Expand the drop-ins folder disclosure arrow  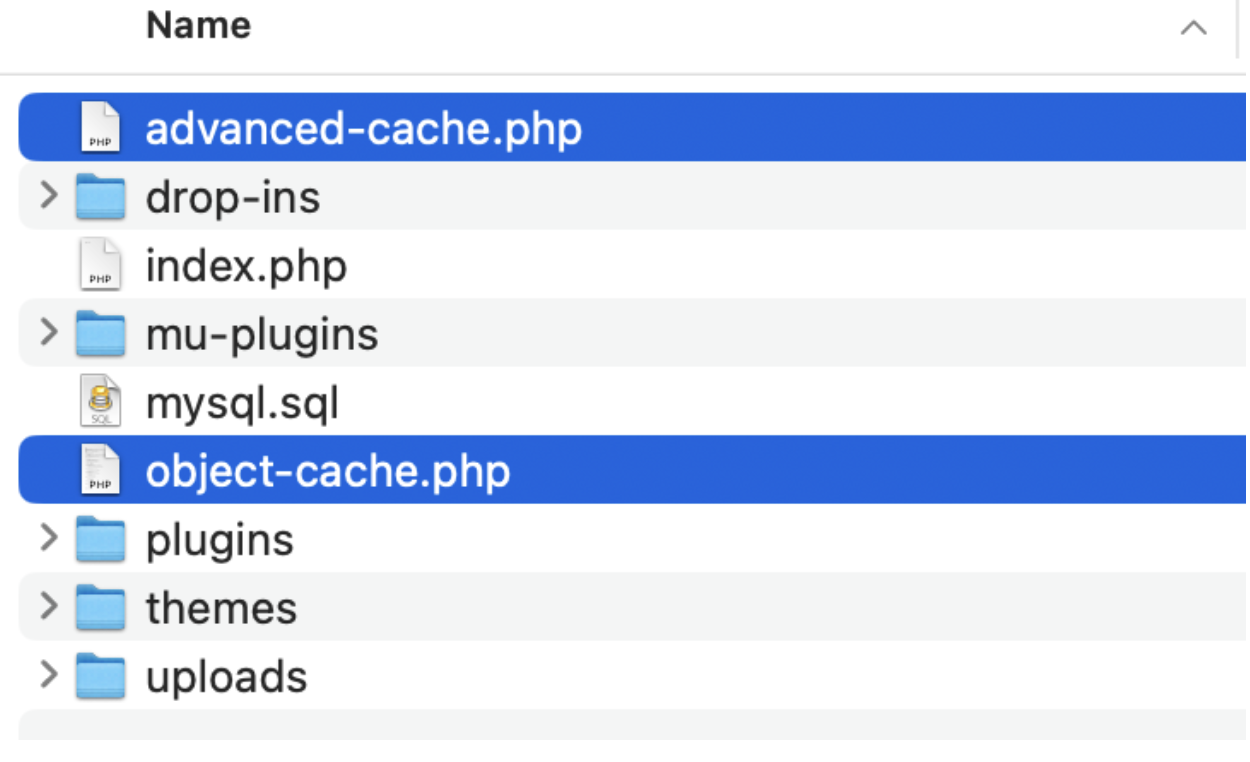(48, 195)
